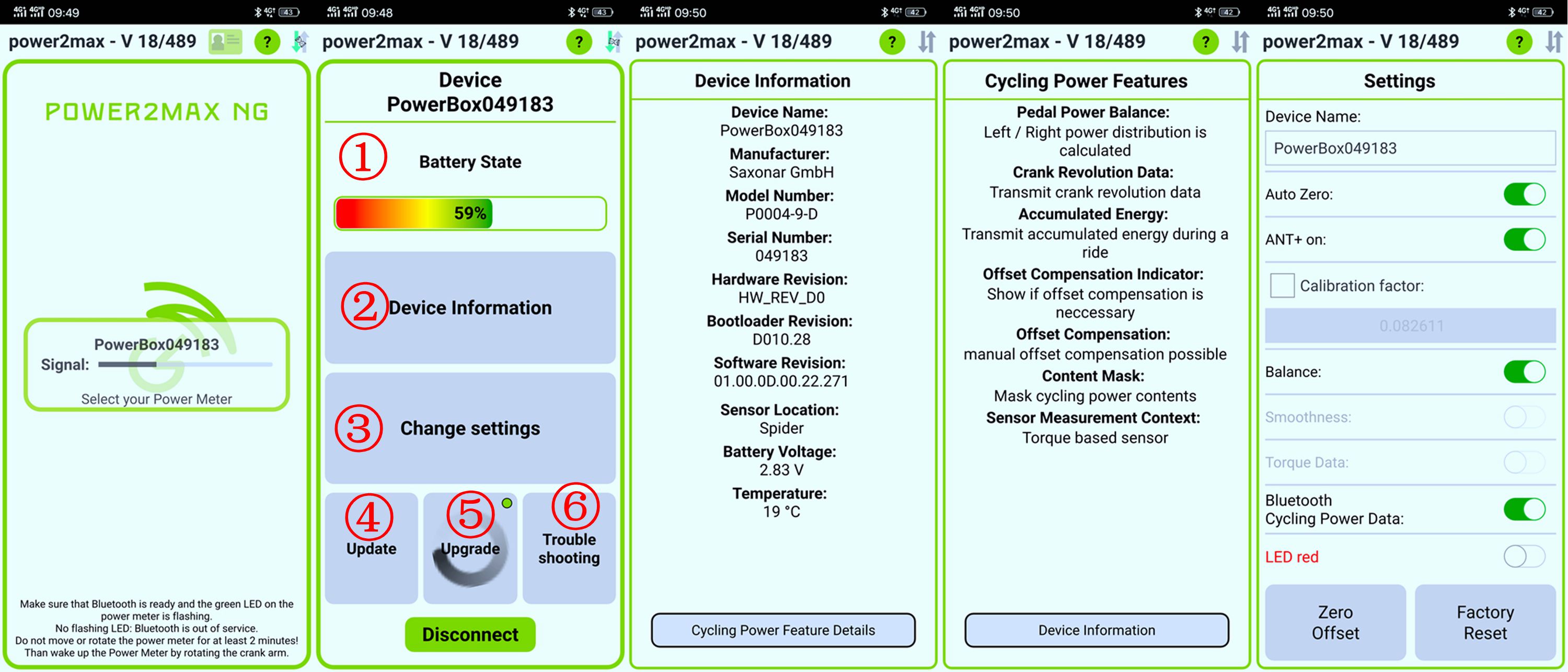This screenshot has height=672, width=1568.
Task: Click the 'Transmit crank revolution data' text
Action: [x=1095, y=192]
